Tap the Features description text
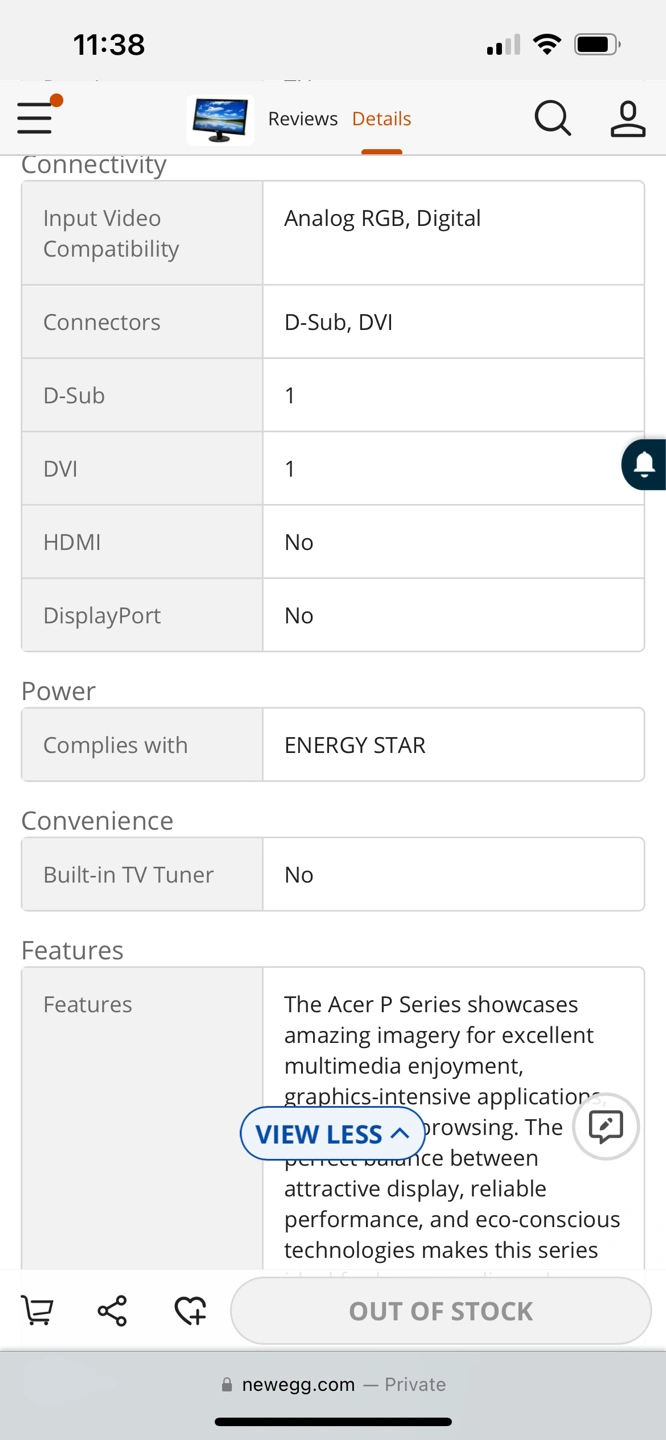 tap(452, 1127)
